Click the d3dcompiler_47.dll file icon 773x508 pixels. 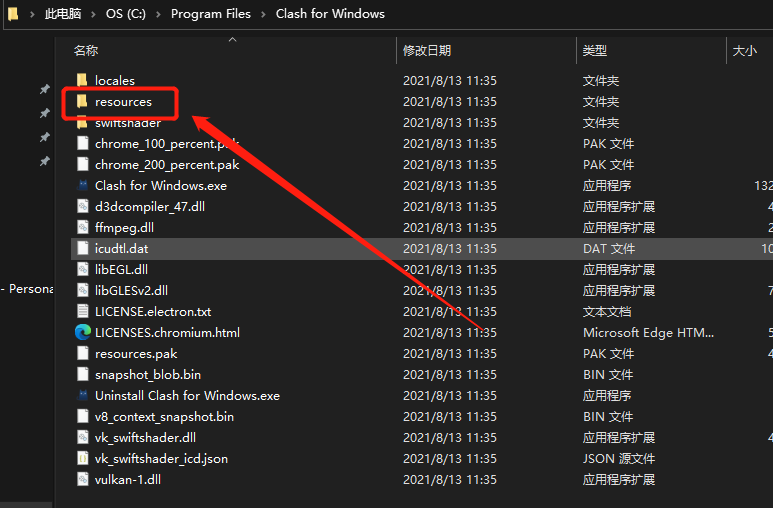coord(83,206)
